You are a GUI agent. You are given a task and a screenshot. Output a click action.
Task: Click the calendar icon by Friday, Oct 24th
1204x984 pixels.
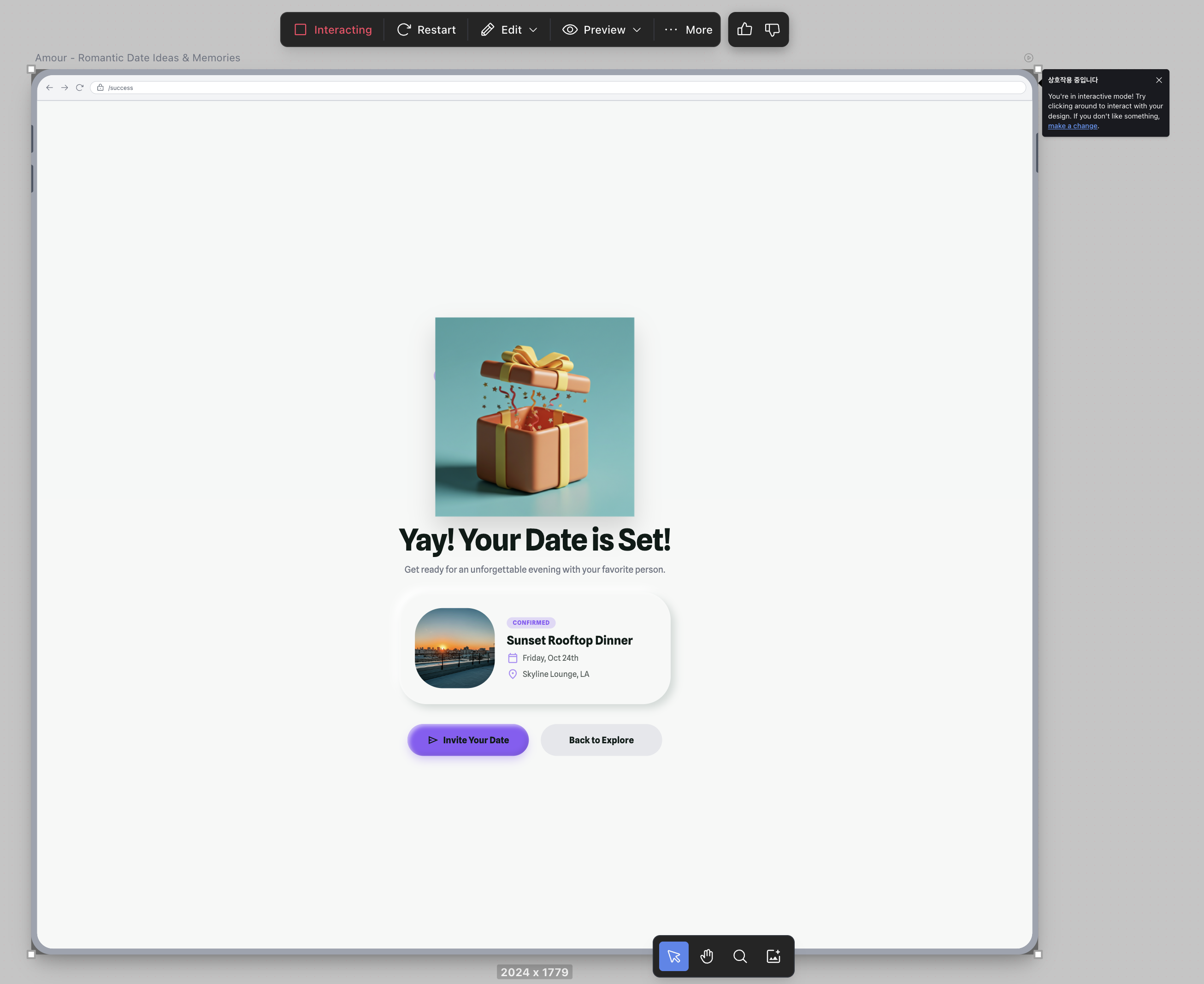coord(512,658)
